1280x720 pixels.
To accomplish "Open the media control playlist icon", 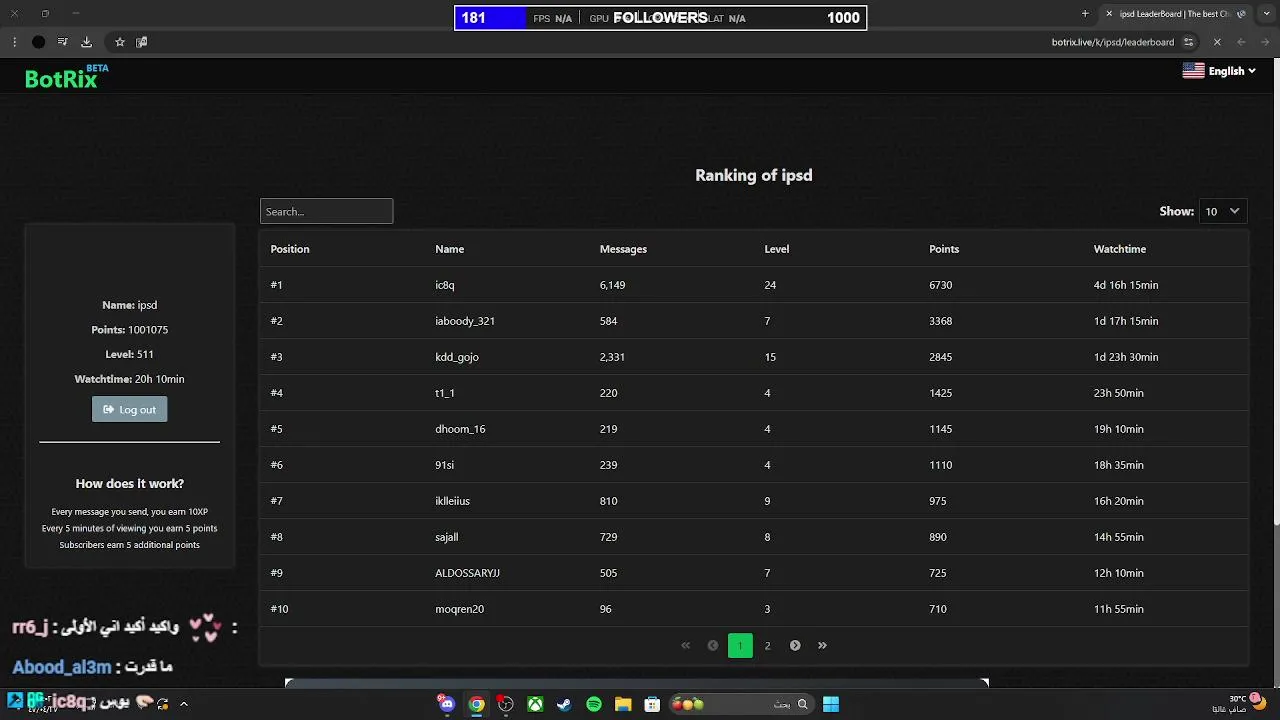I will 62,42.
